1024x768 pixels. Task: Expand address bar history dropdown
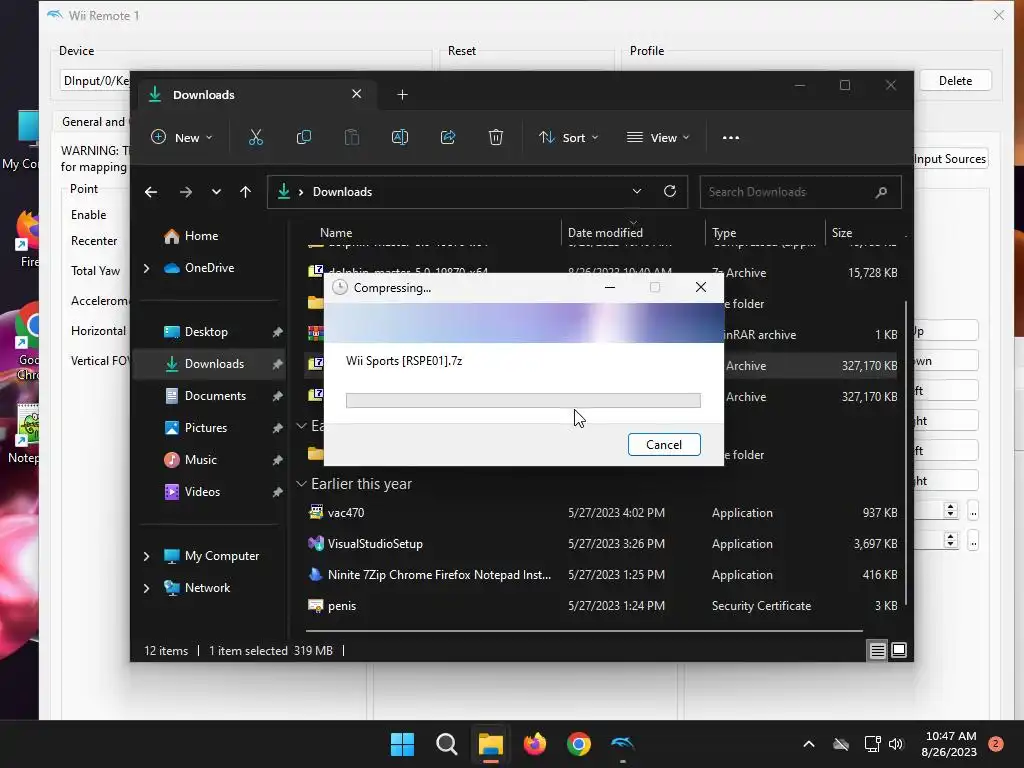click(637, 191)
